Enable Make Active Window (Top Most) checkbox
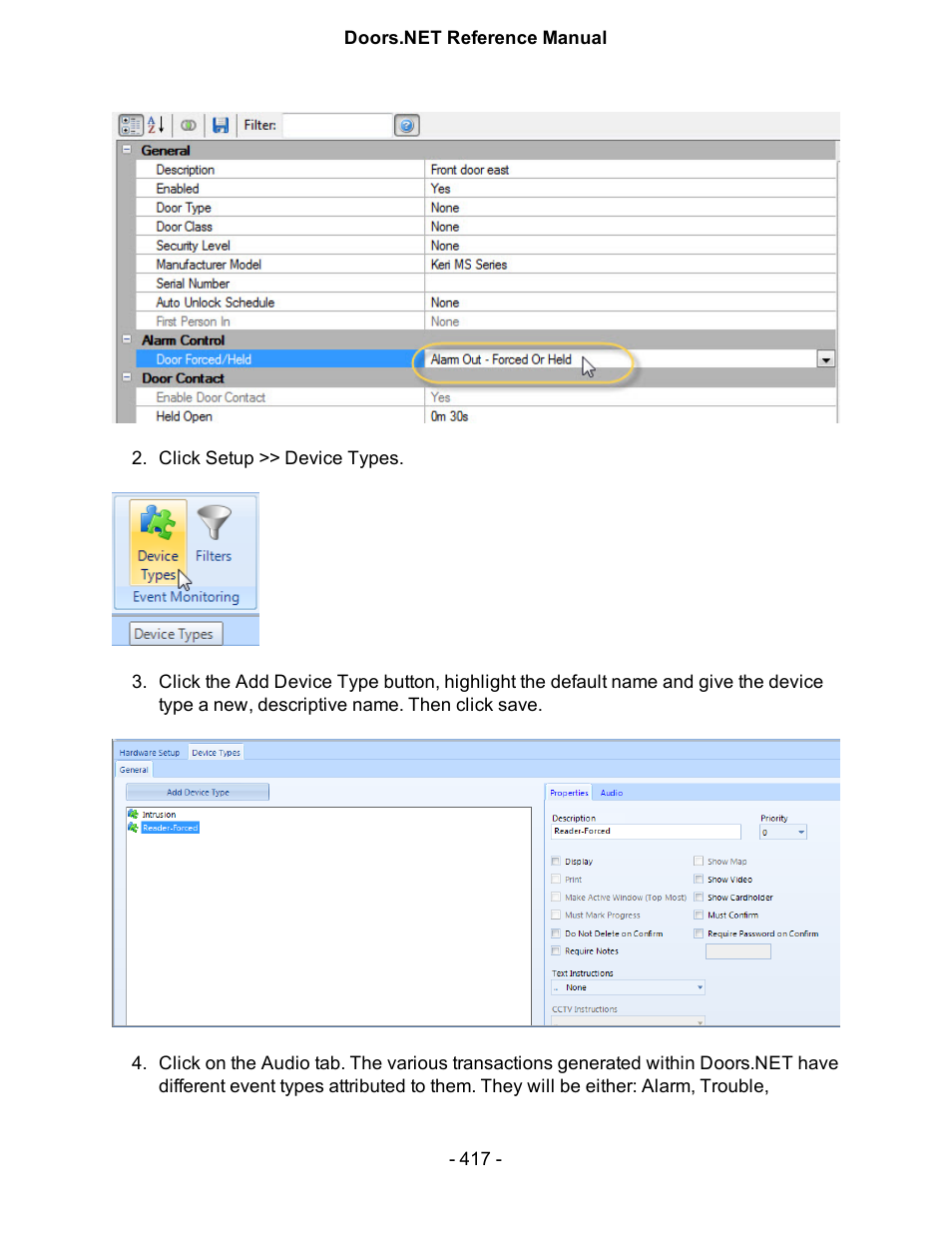952x1233 pixels. pyautogui.click(x=556, y=898)
